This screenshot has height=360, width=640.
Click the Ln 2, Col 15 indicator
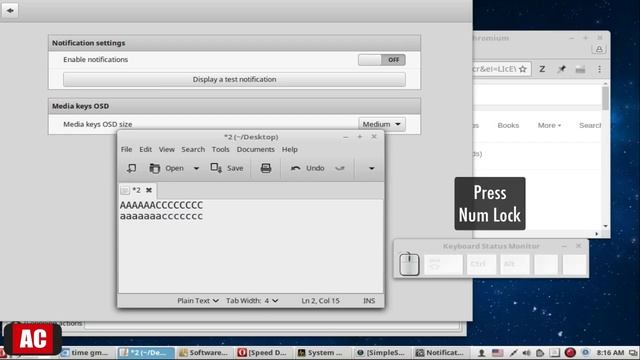tap(320, 301)
